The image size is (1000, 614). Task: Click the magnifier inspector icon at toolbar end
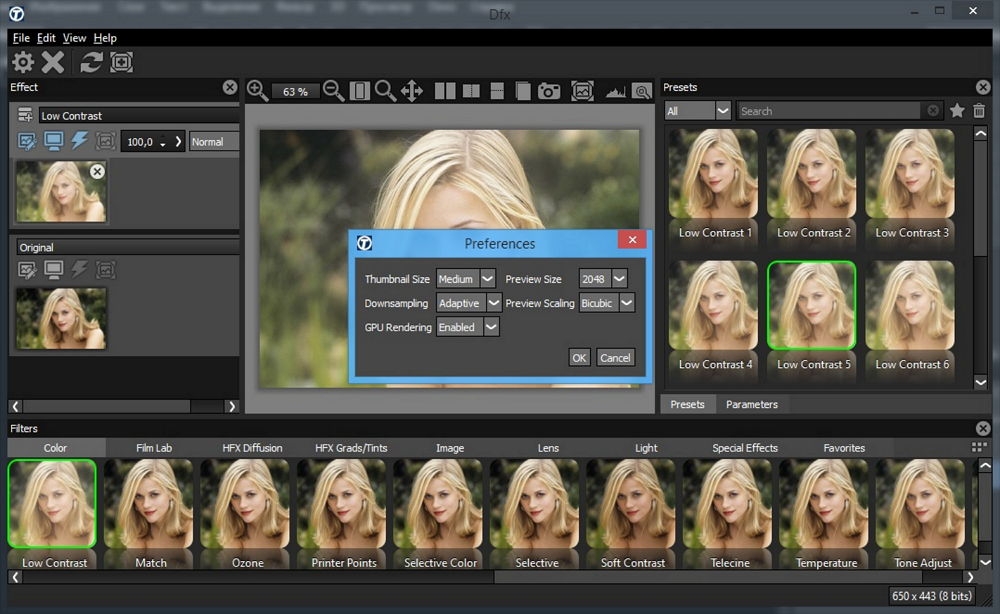point(642,91)
